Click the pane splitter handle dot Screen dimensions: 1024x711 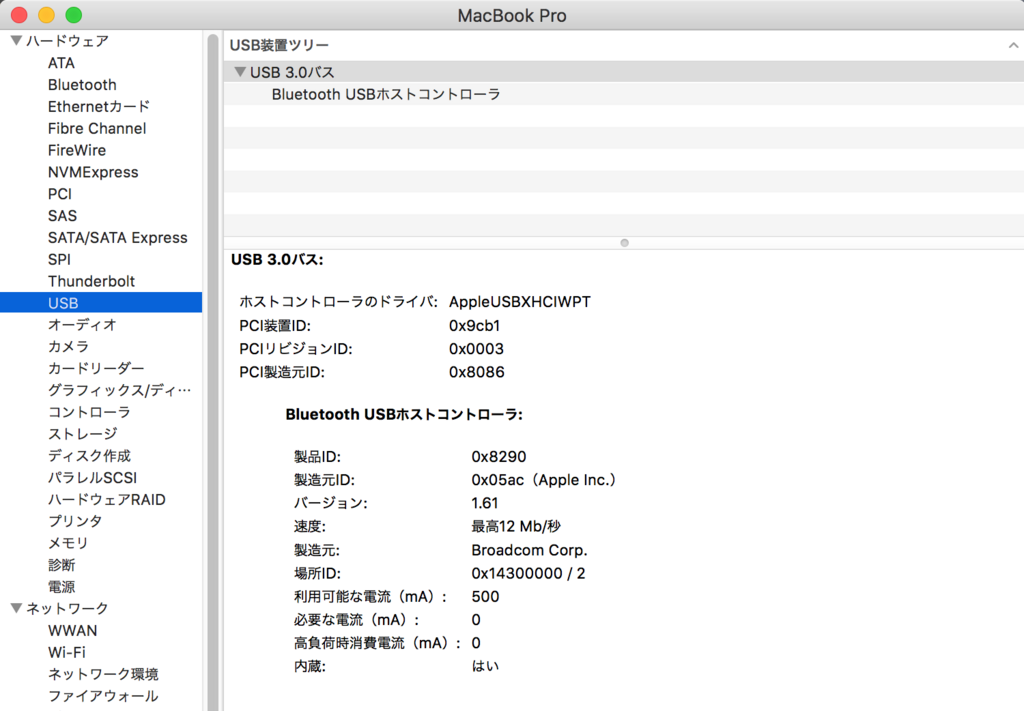tap(624, 243)
